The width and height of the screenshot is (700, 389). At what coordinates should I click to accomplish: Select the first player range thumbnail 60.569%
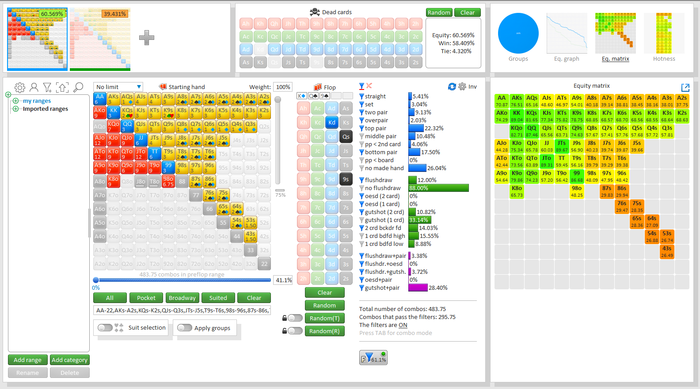pos(38,39)
